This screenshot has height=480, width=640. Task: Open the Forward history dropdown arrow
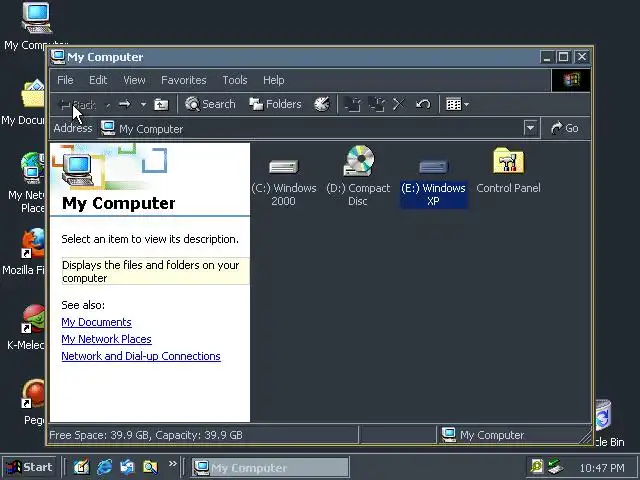[143, 104]
